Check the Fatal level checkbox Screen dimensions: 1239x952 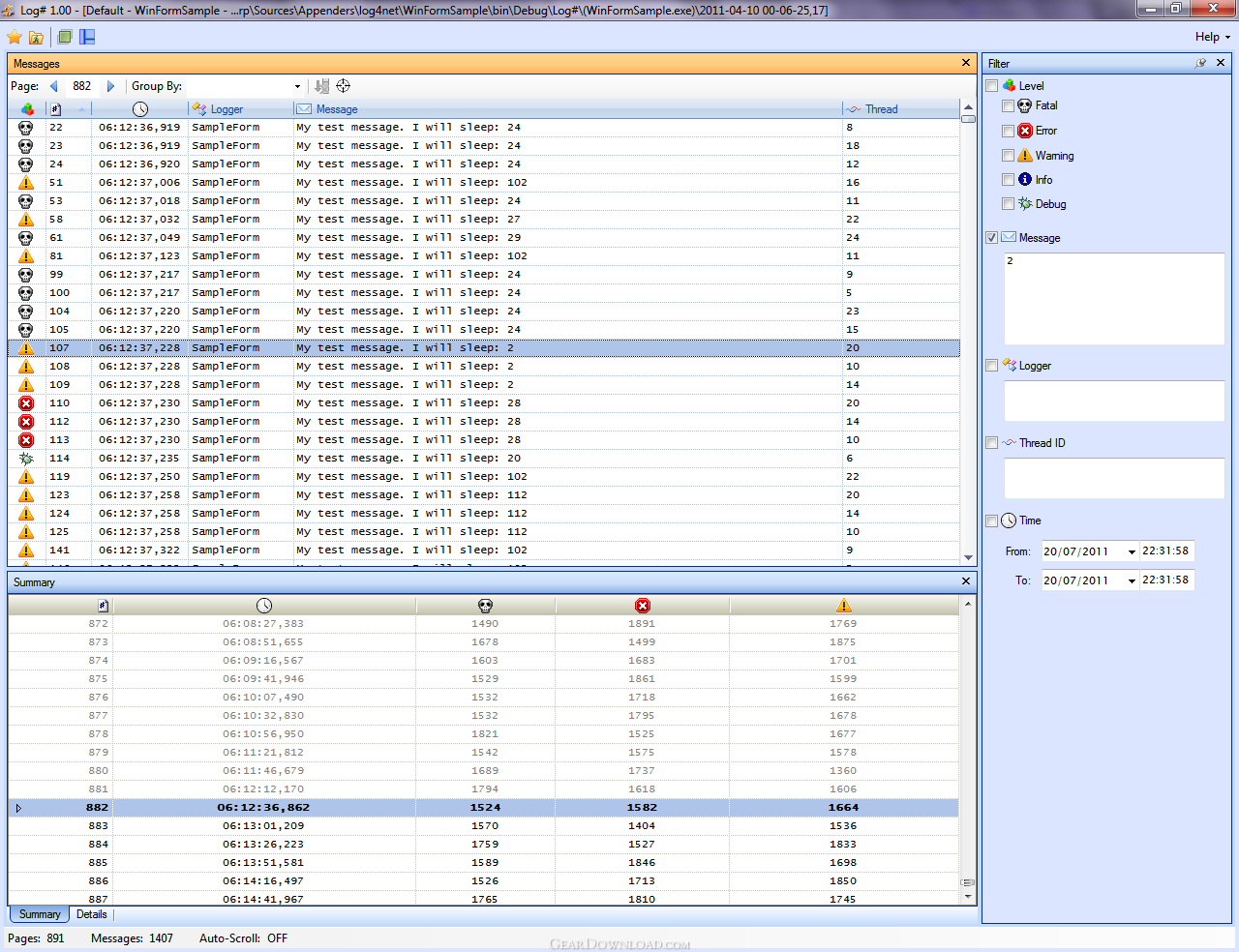pyautogui.click(x=1009, y=106)
